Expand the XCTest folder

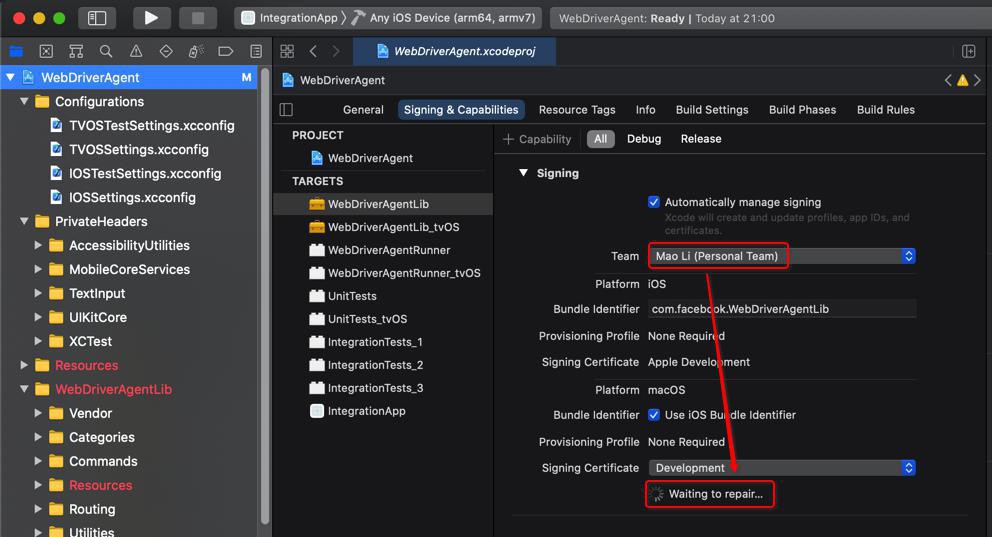[x=38, y=341]
